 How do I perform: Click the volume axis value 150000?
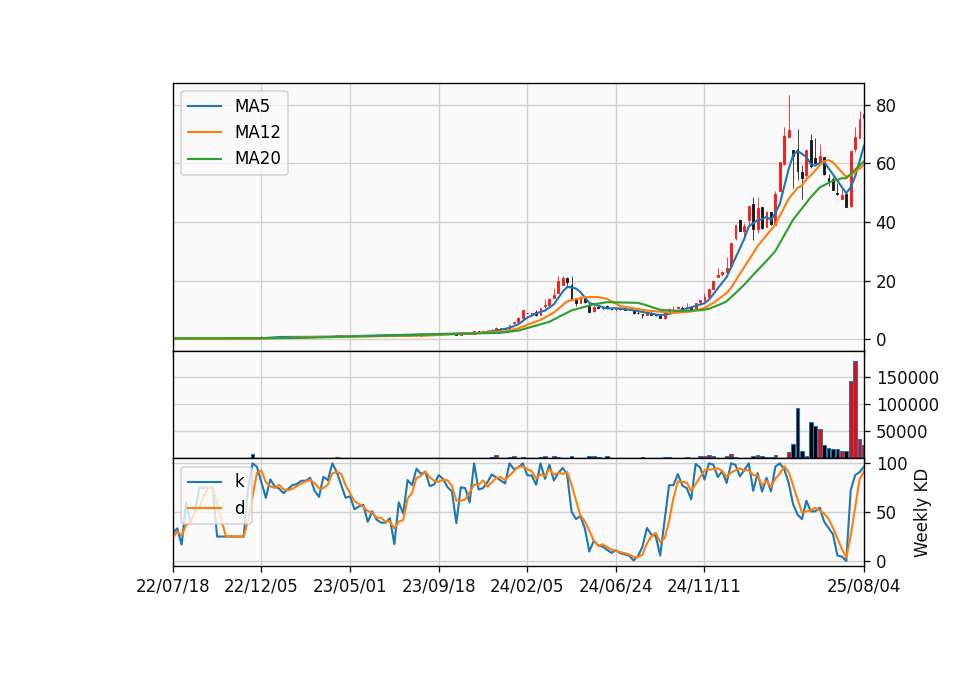[x=907, y=378]
